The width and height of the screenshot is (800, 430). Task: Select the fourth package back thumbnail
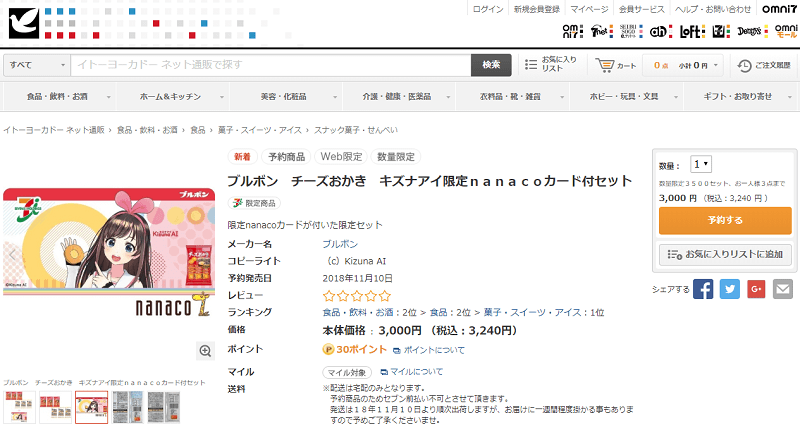tap(128, 407)
